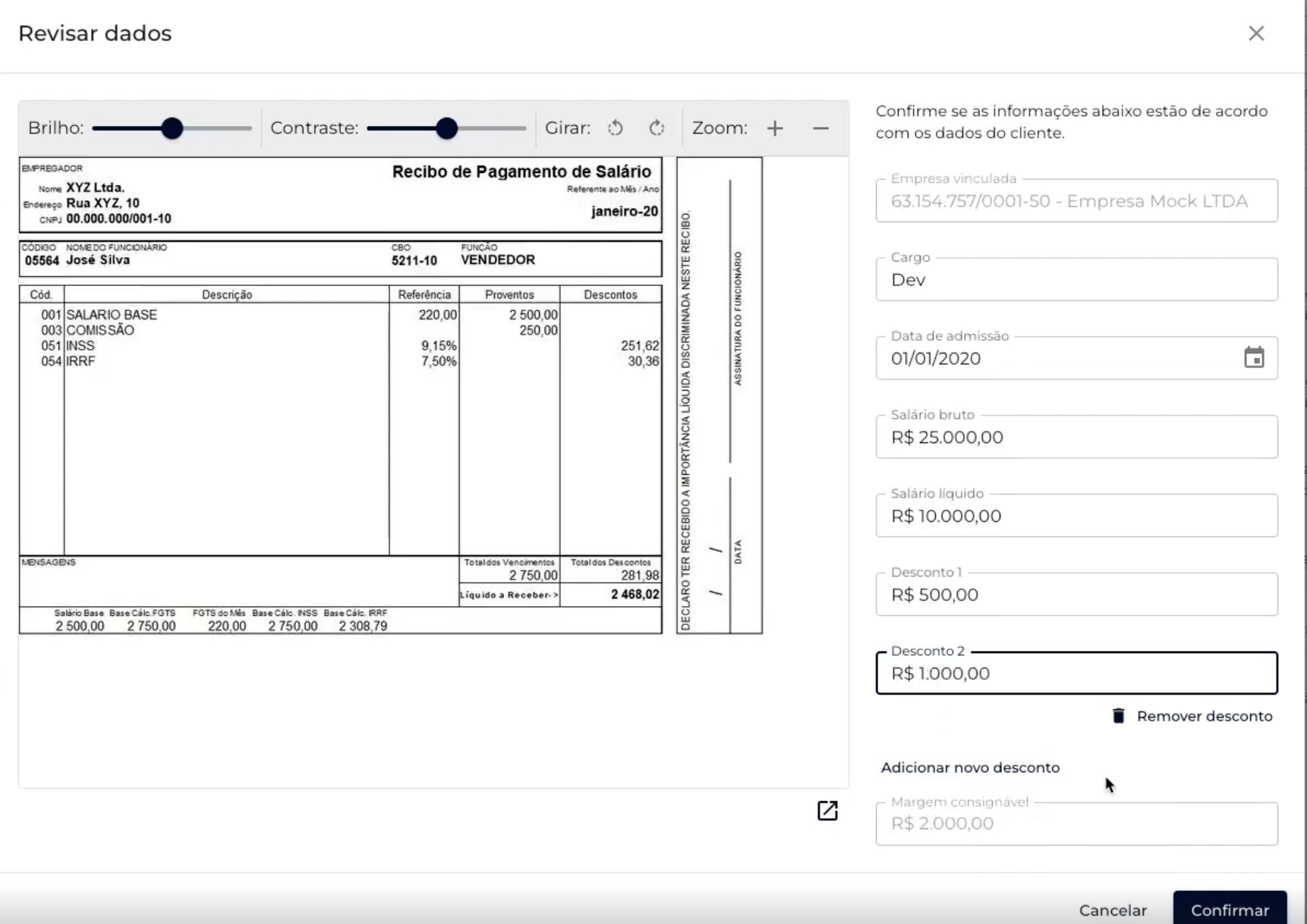Edit the Salário líquido field
Screen dimensions: 1307x924
pos(1076,516)
